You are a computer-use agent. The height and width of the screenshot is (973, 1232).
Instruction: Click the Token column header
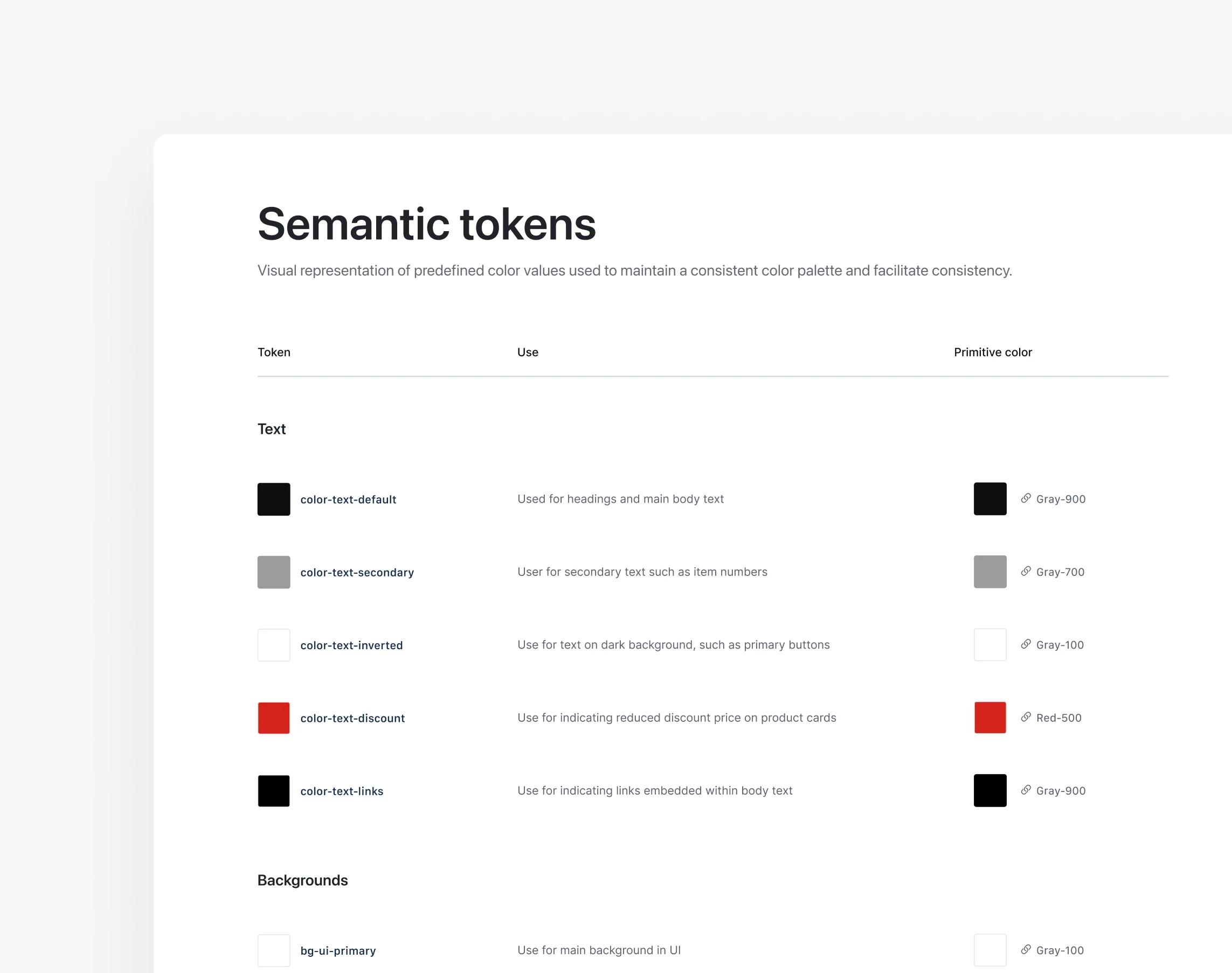click(274, 352)
